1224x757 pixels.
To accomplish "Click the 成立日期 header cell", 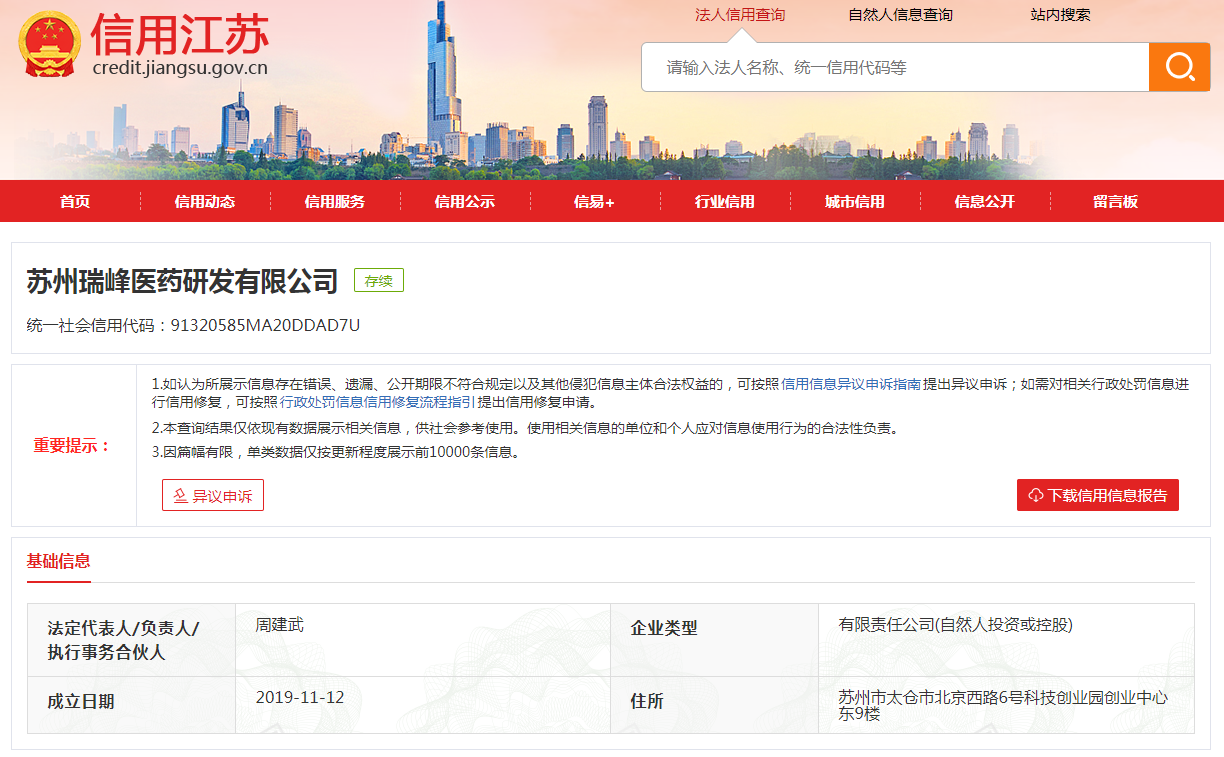I will tap(131, 705).
